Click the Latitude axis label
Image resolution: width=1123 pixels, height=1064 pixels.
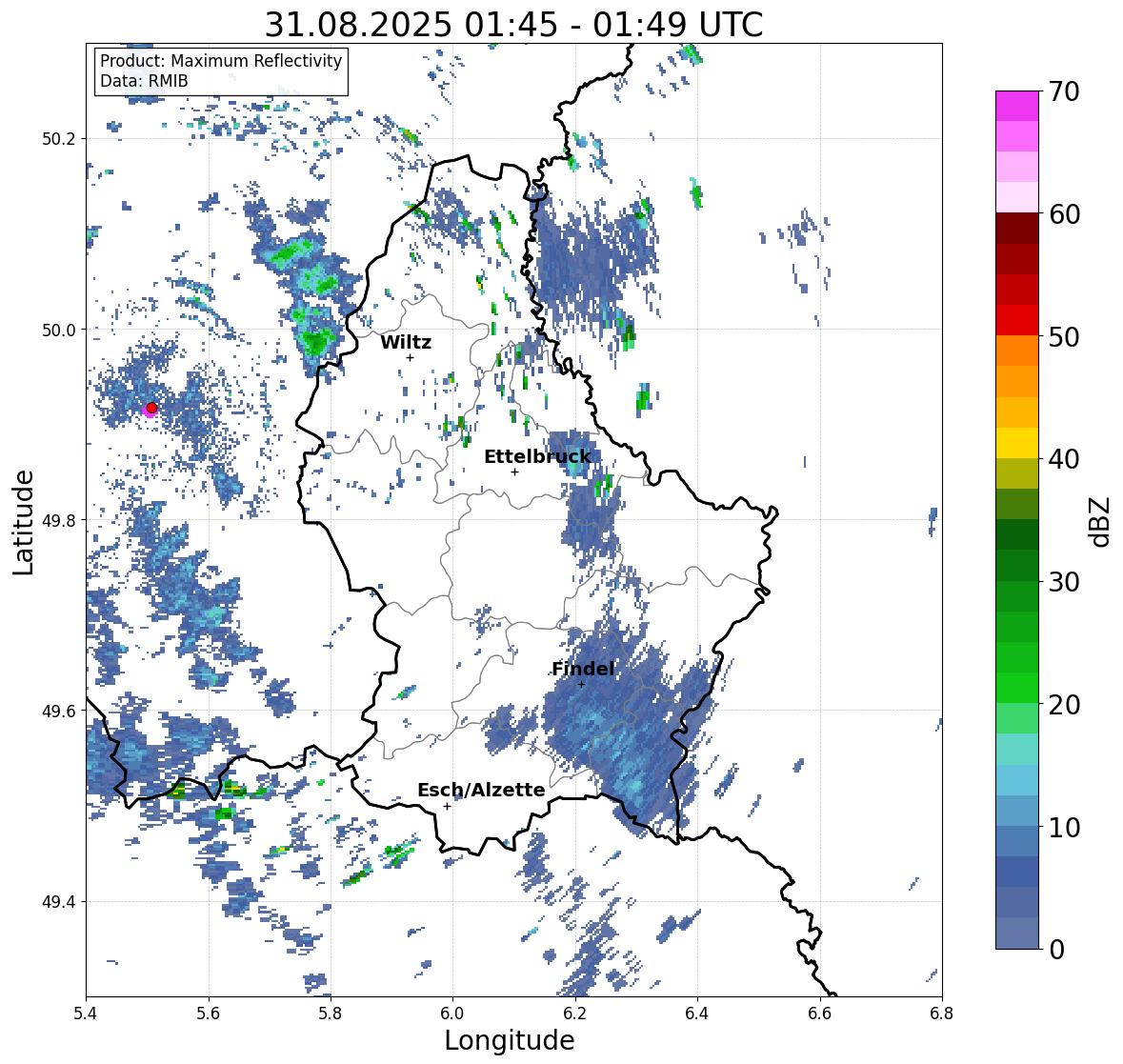[23, 523]
